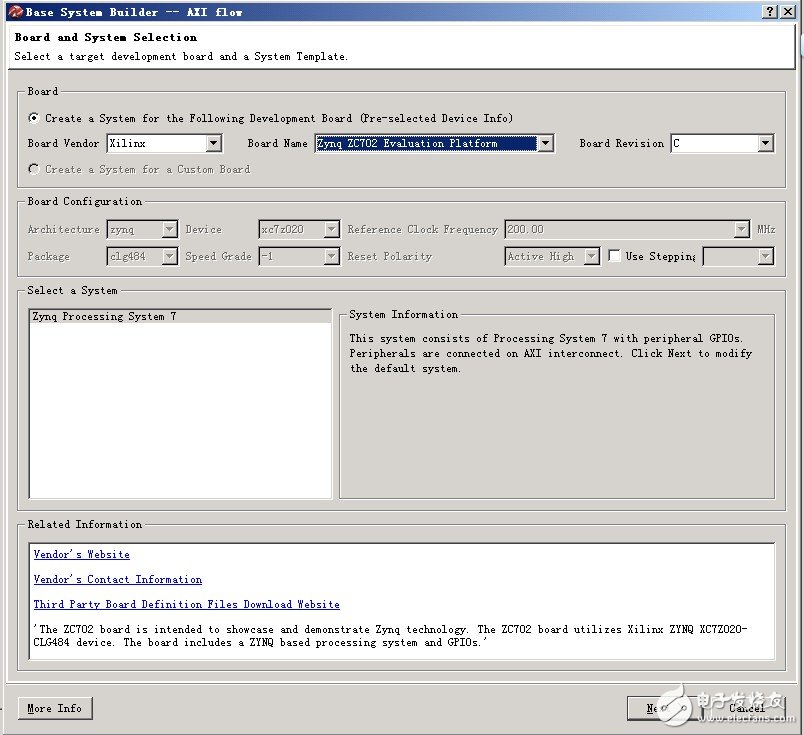This screenshot has height=735, width=804.
Task: Select Create a System for Custom Board
Action: [35, 170]
